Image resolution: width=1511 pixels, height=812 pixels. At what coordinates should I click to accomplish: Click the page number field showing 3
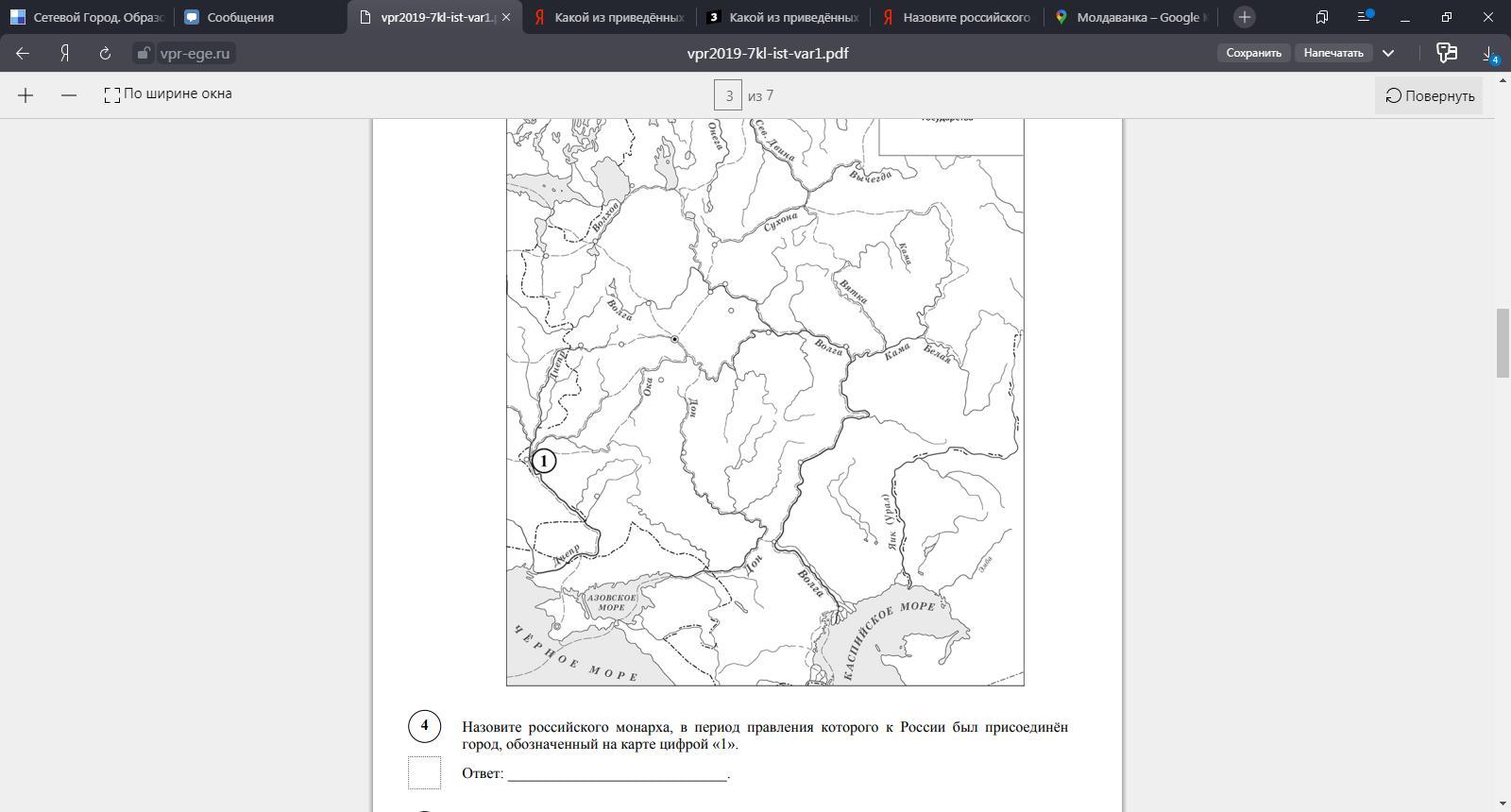click(727, 95)
